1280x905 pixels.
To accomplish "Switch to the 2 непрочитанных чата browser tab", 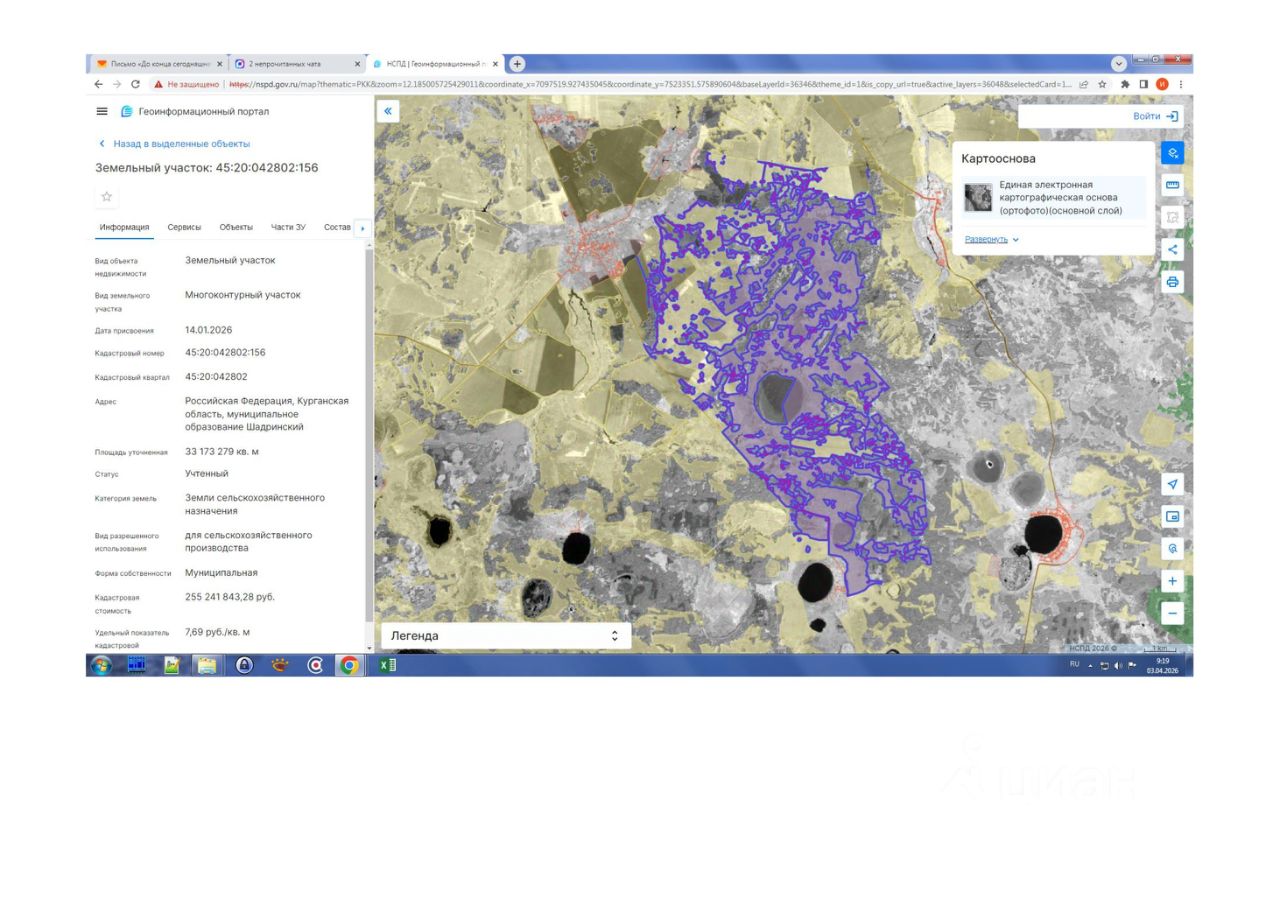I will 297,64.
